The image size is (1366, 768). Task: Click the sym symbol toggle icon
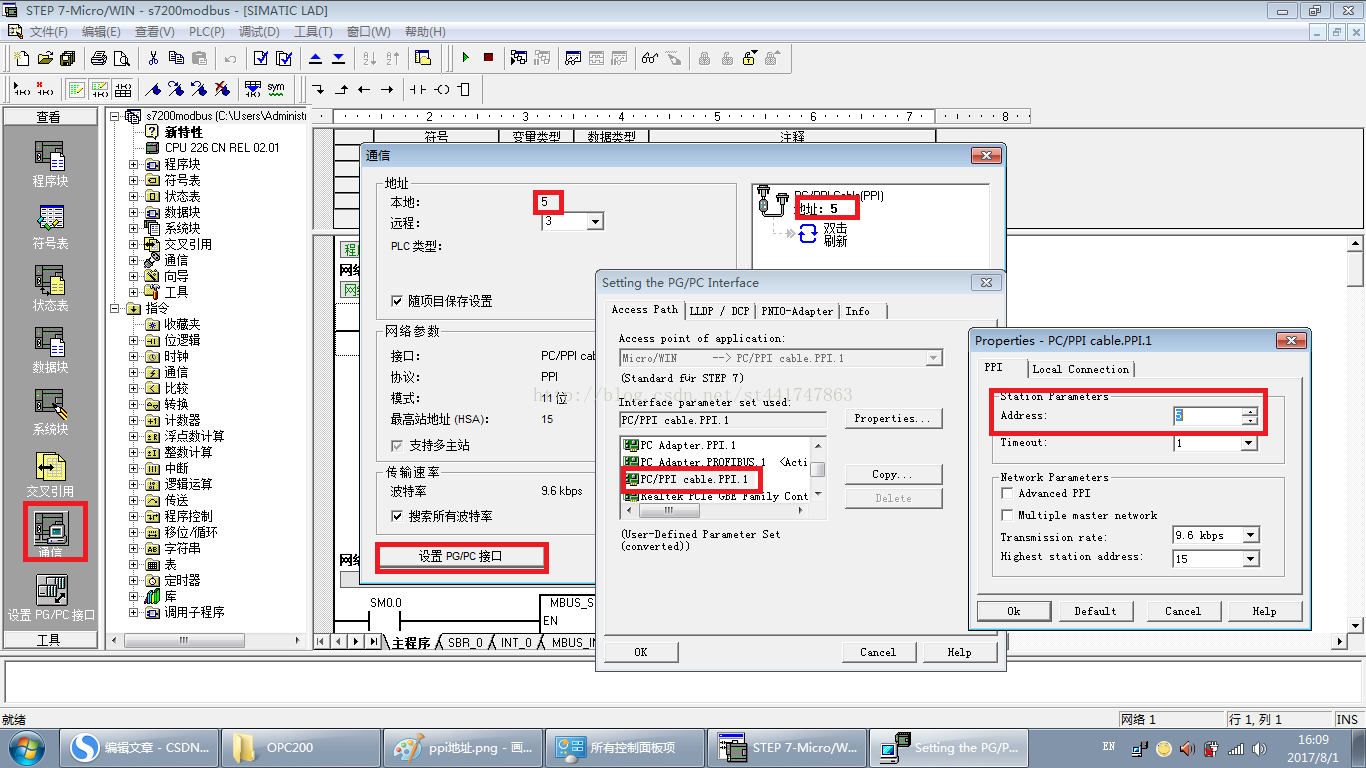[x=275, y=89]
